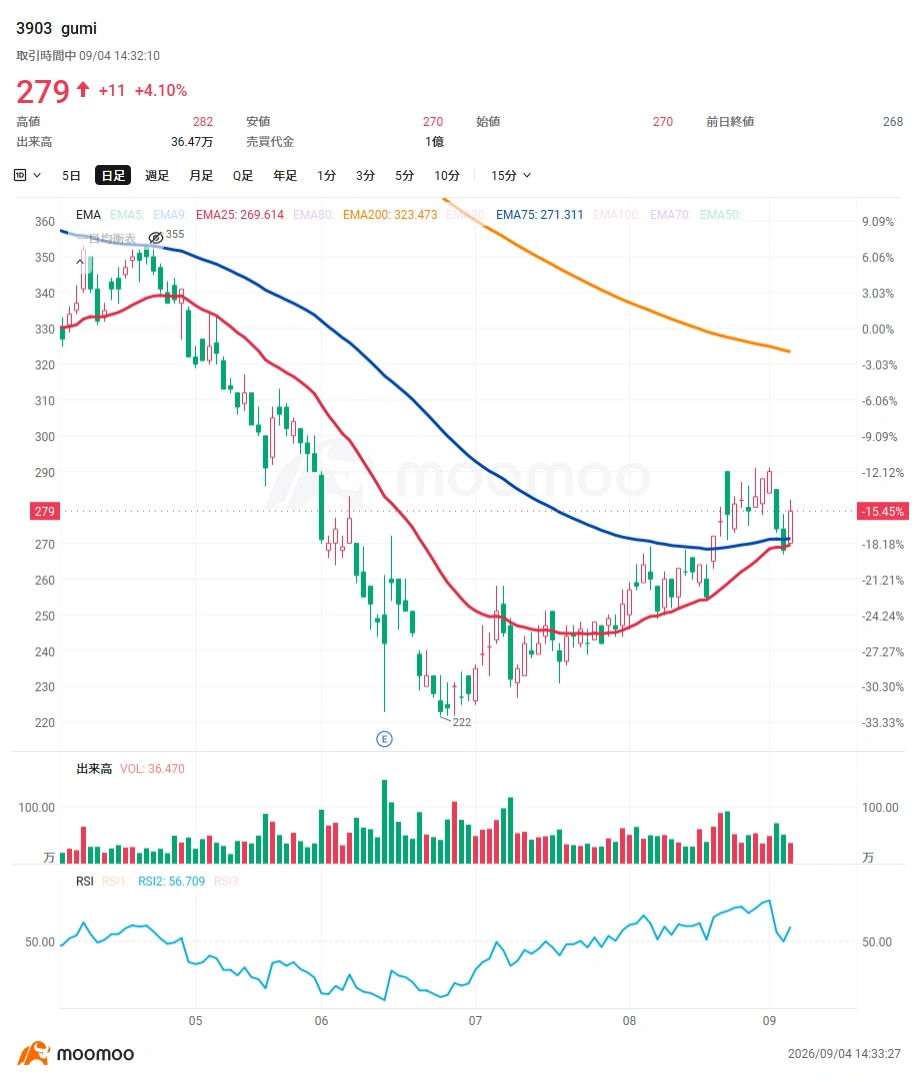Click the red -15.45% percent tag
Viewport: 917px width, 1080px height.
pyautogui.click(x=883, y=511)
